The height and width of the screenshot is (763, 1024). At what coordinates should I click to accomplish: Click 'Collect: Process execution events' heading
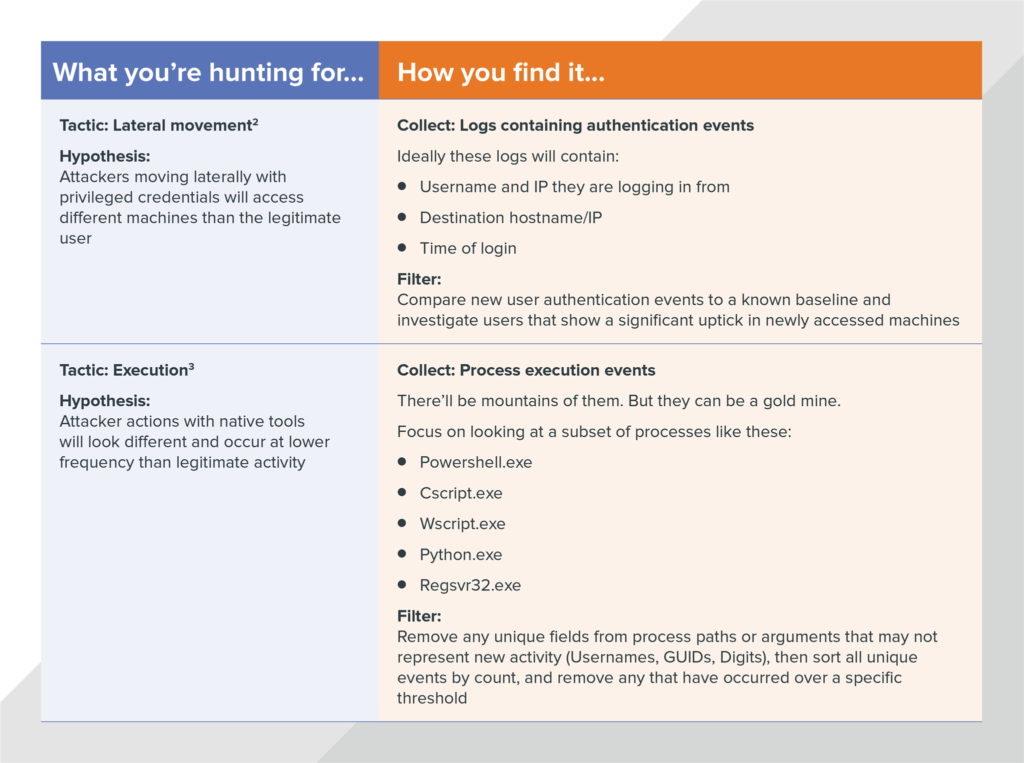coord(526,370)
